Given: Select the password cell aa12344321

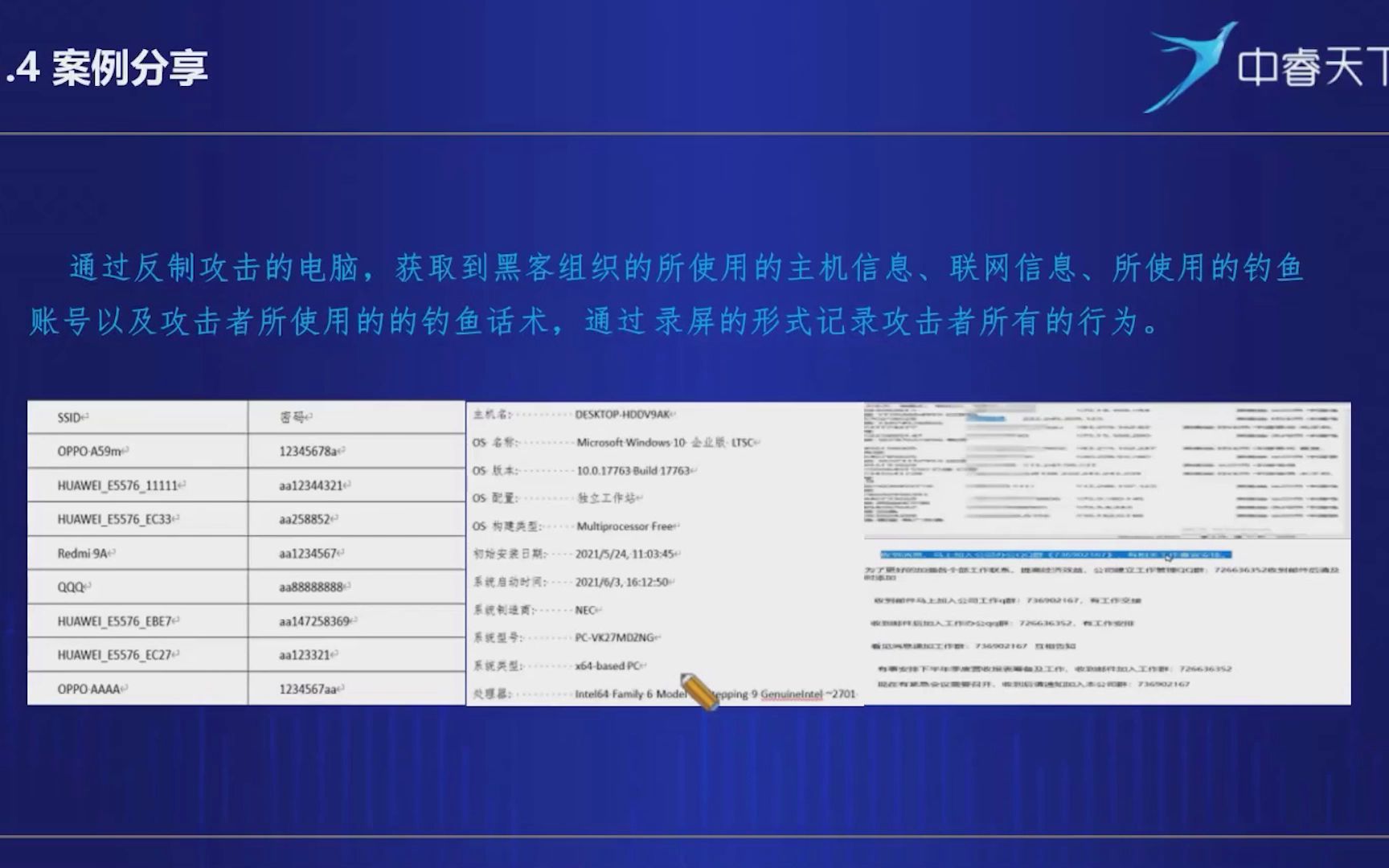Looking at the screenshot, I should pos(356,485).
